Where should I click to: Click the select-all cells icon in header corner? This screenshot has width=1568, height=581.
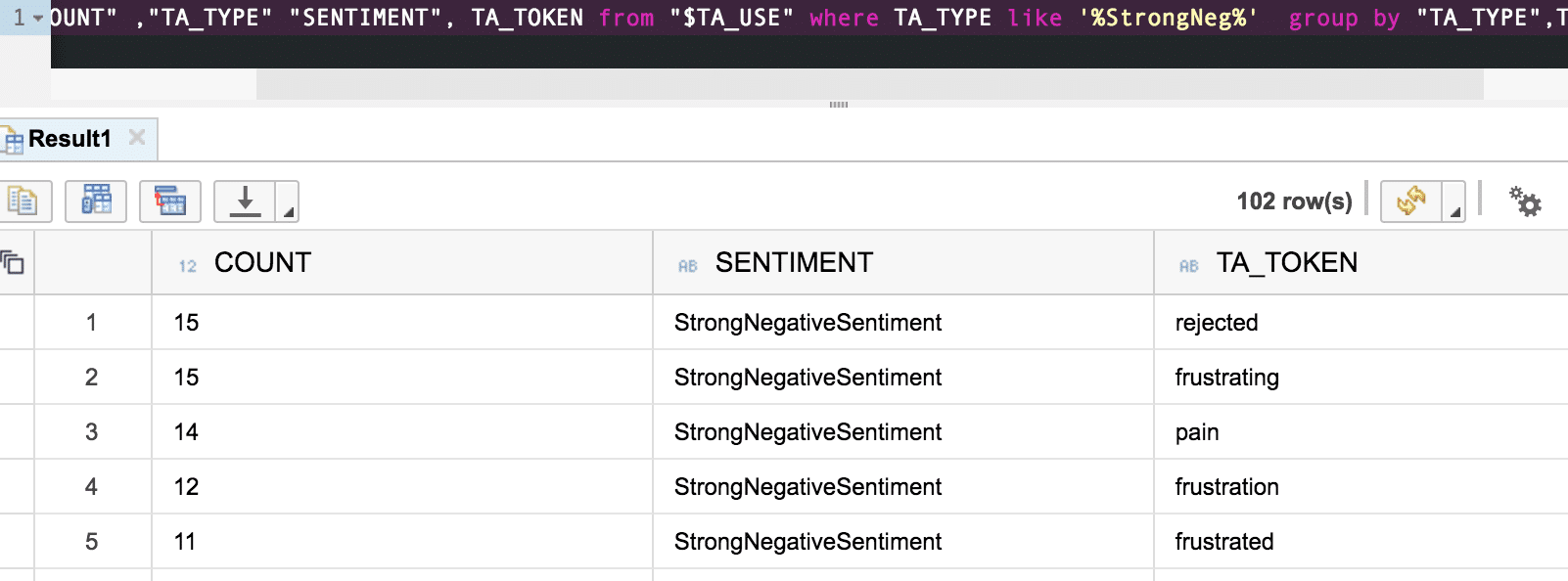(x=13, y=262)
